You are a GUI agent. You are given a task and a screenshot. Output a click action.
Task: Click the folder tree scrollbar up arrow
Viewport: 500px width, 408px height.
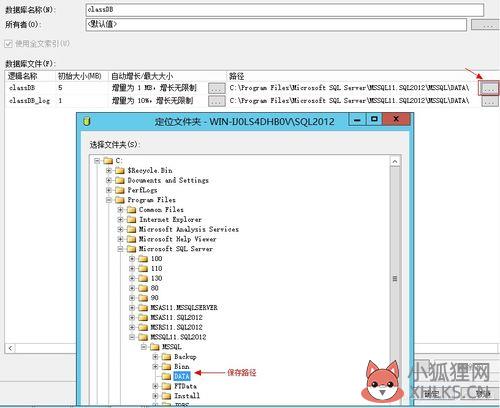pos(395,162)
